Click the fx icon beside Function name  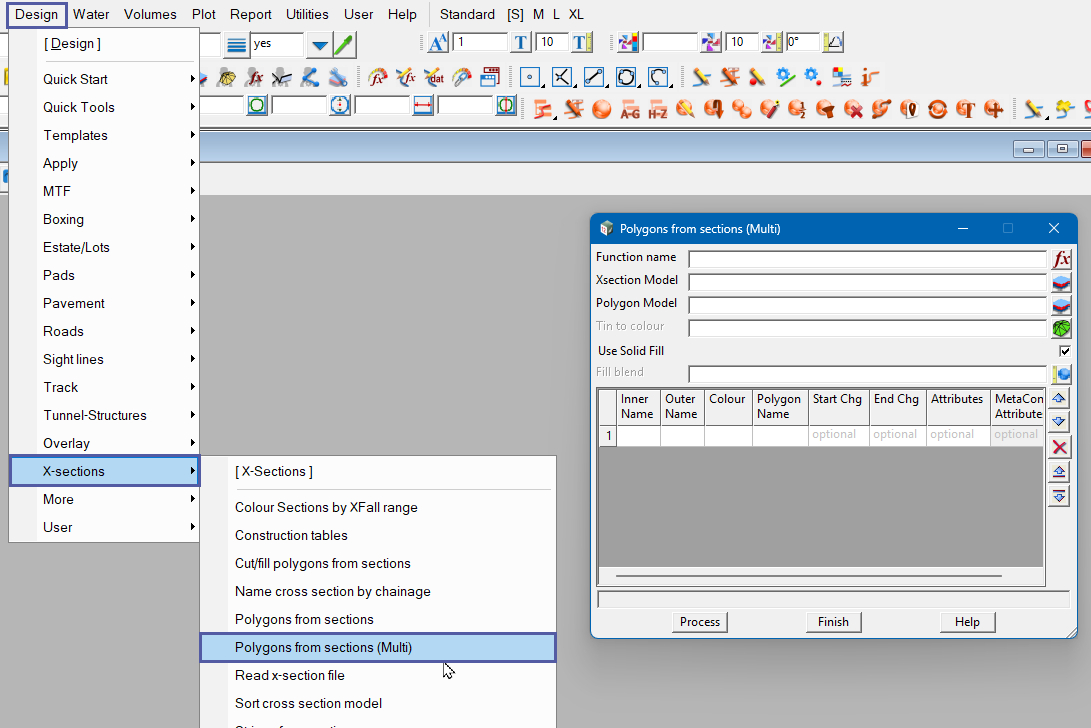pyautogui.click(x=1061, y=259)
